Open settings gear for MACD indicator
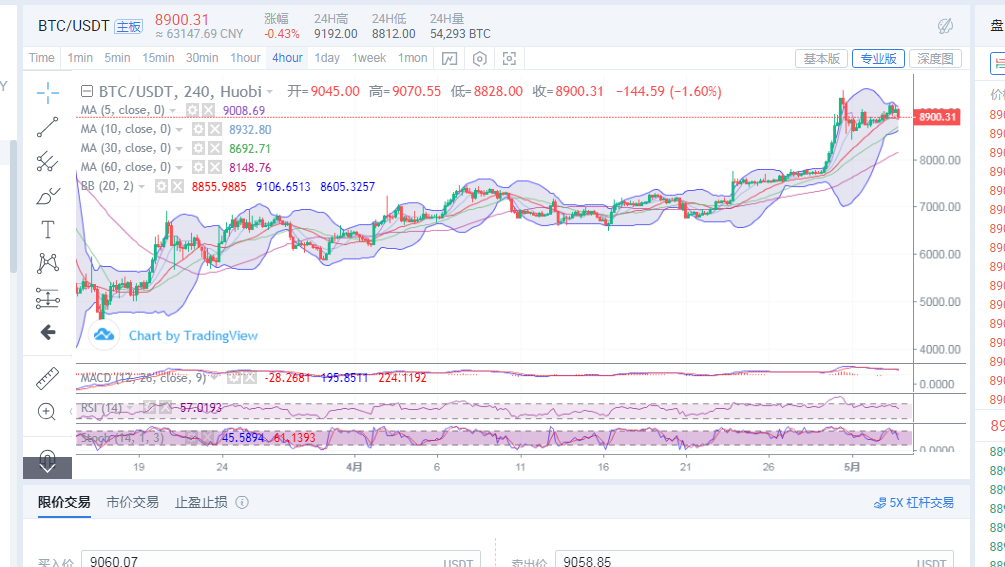The image size is (1005, 567). pyautogui.click(x=233, y=378)
